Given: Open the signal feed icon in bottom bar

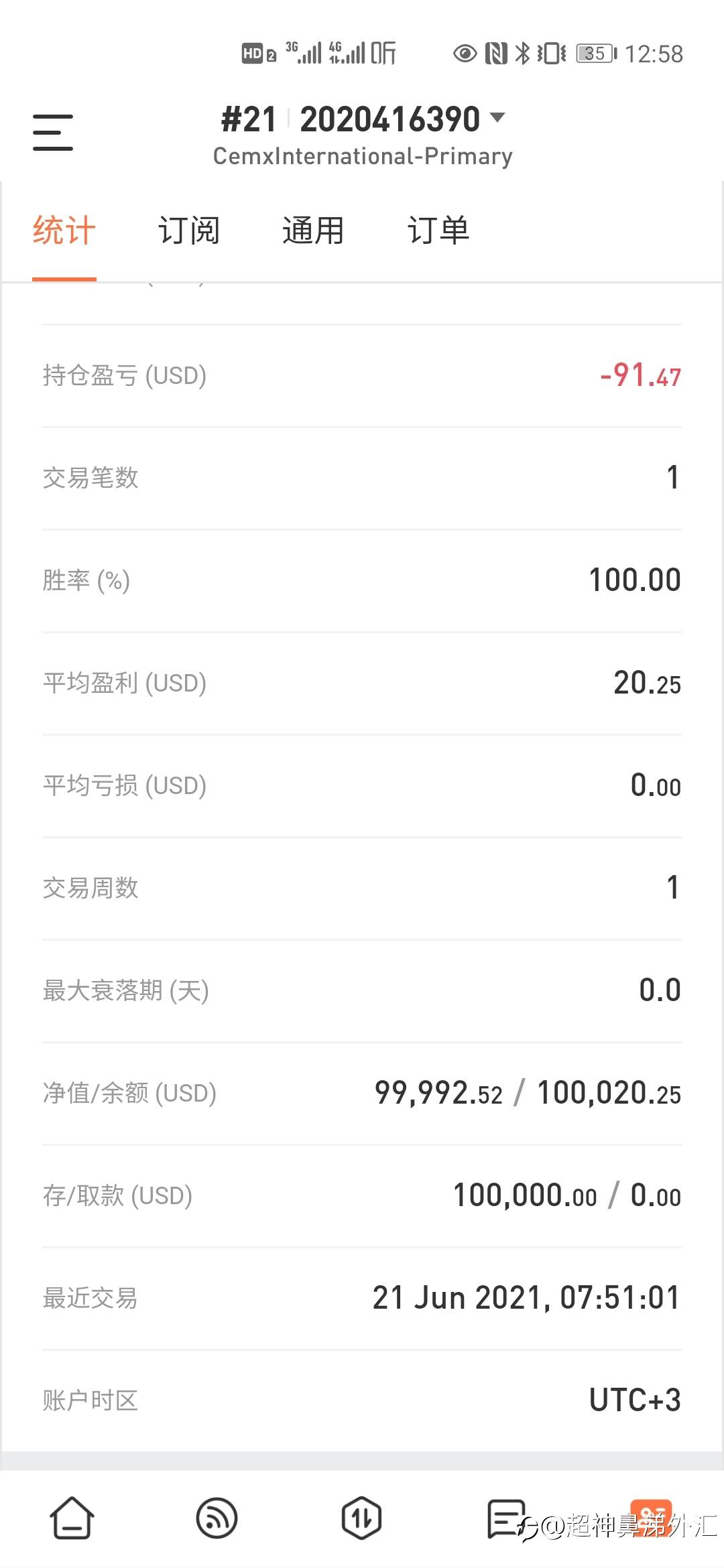Looking at the screenshot, I should coord(217,1518).
